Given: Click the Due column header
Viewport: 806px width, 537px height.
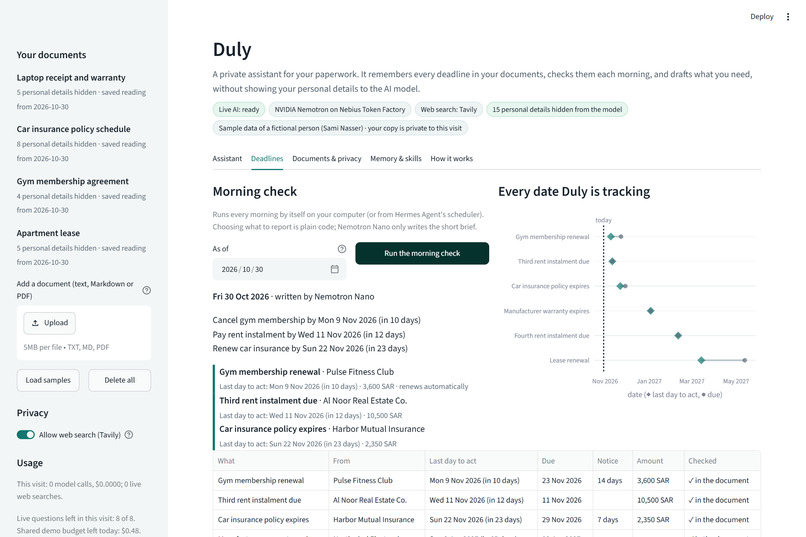Looking at the screenshot, I should (x=565, y=461).
